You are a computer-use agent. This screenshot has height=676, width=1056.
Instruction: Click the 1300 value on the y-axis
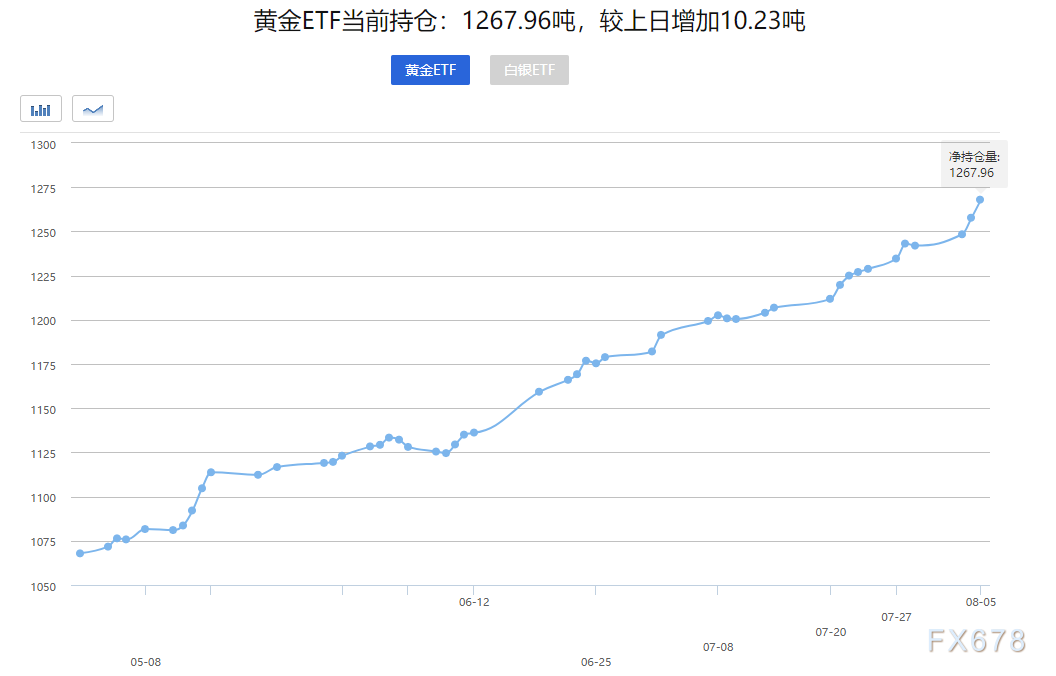point(44,144)
